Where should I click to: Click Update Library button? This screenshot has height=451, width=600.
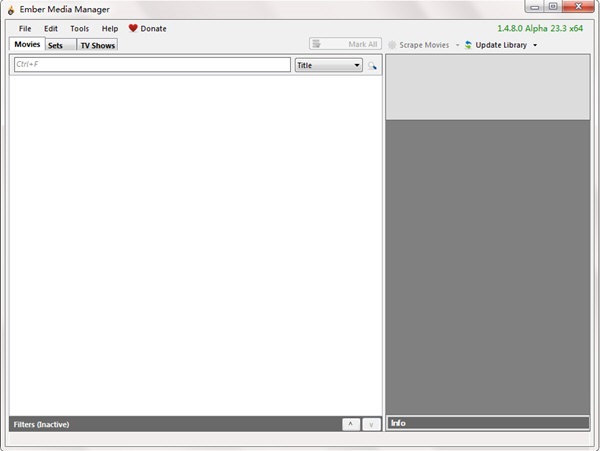click(496, 45)
